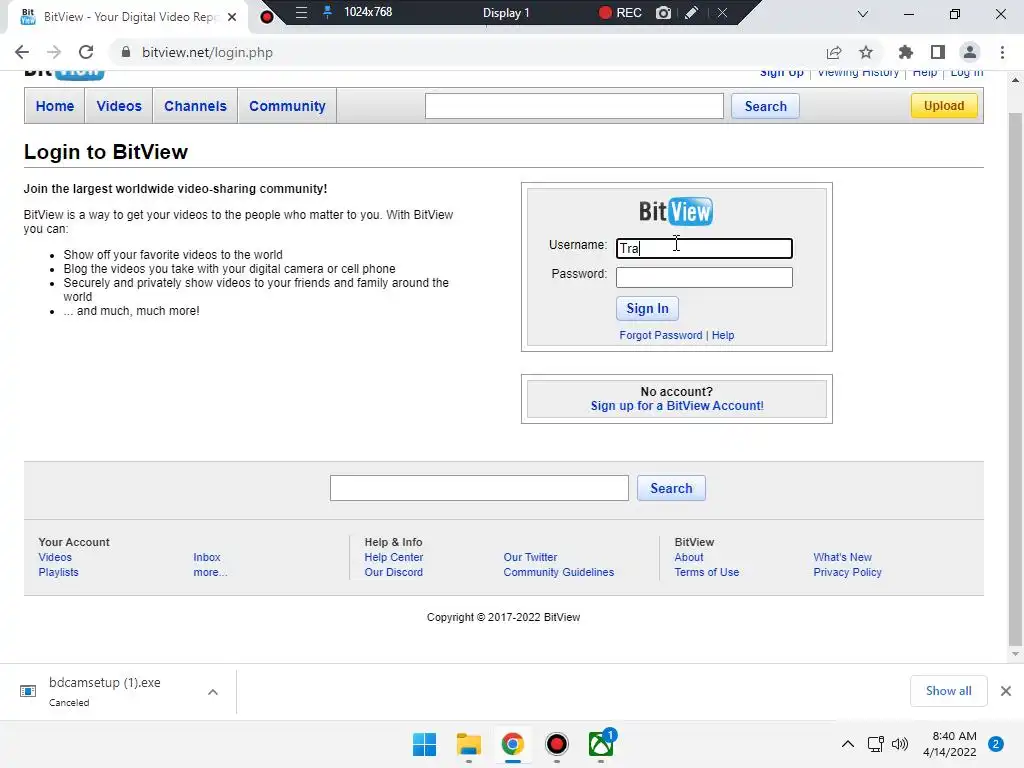Click the browser forward arrow
1024x768 pixels.
pos(54,52)
